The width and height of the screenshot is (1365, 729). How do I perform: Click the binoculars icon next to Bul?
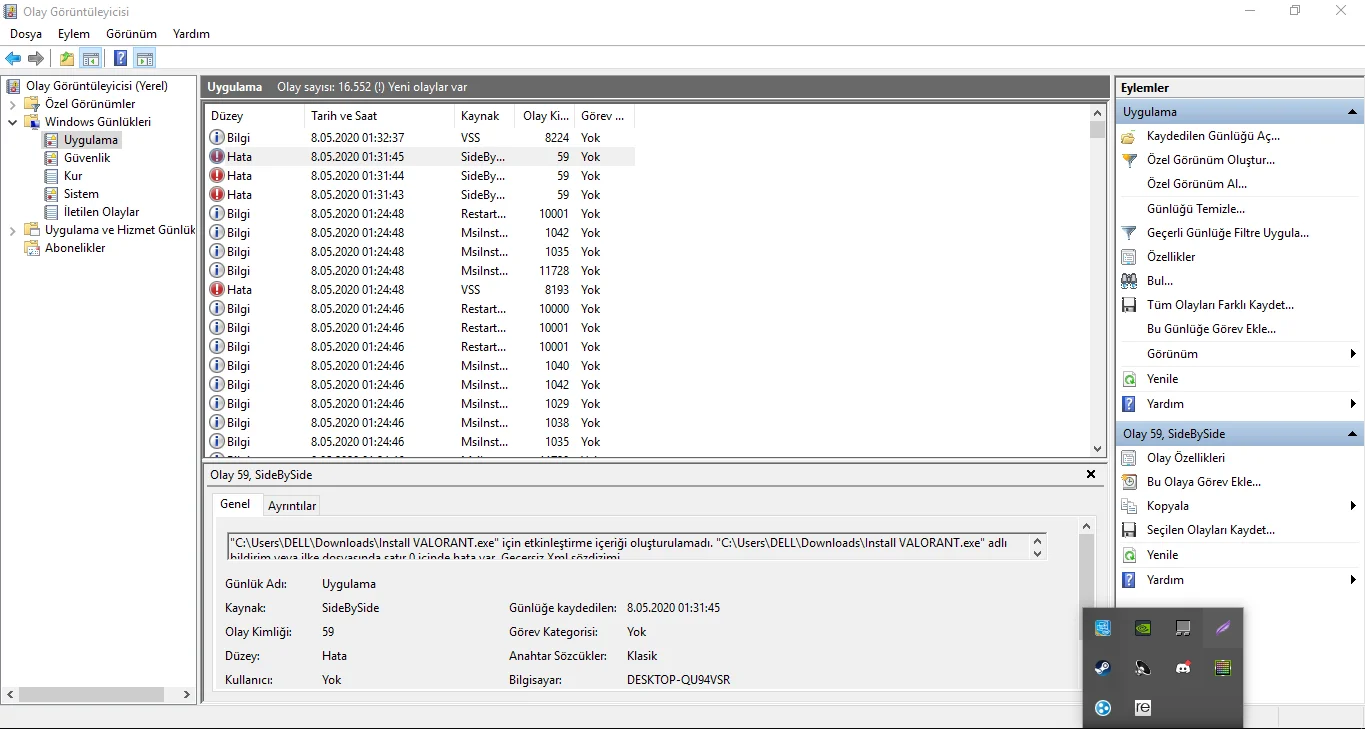1129,281
